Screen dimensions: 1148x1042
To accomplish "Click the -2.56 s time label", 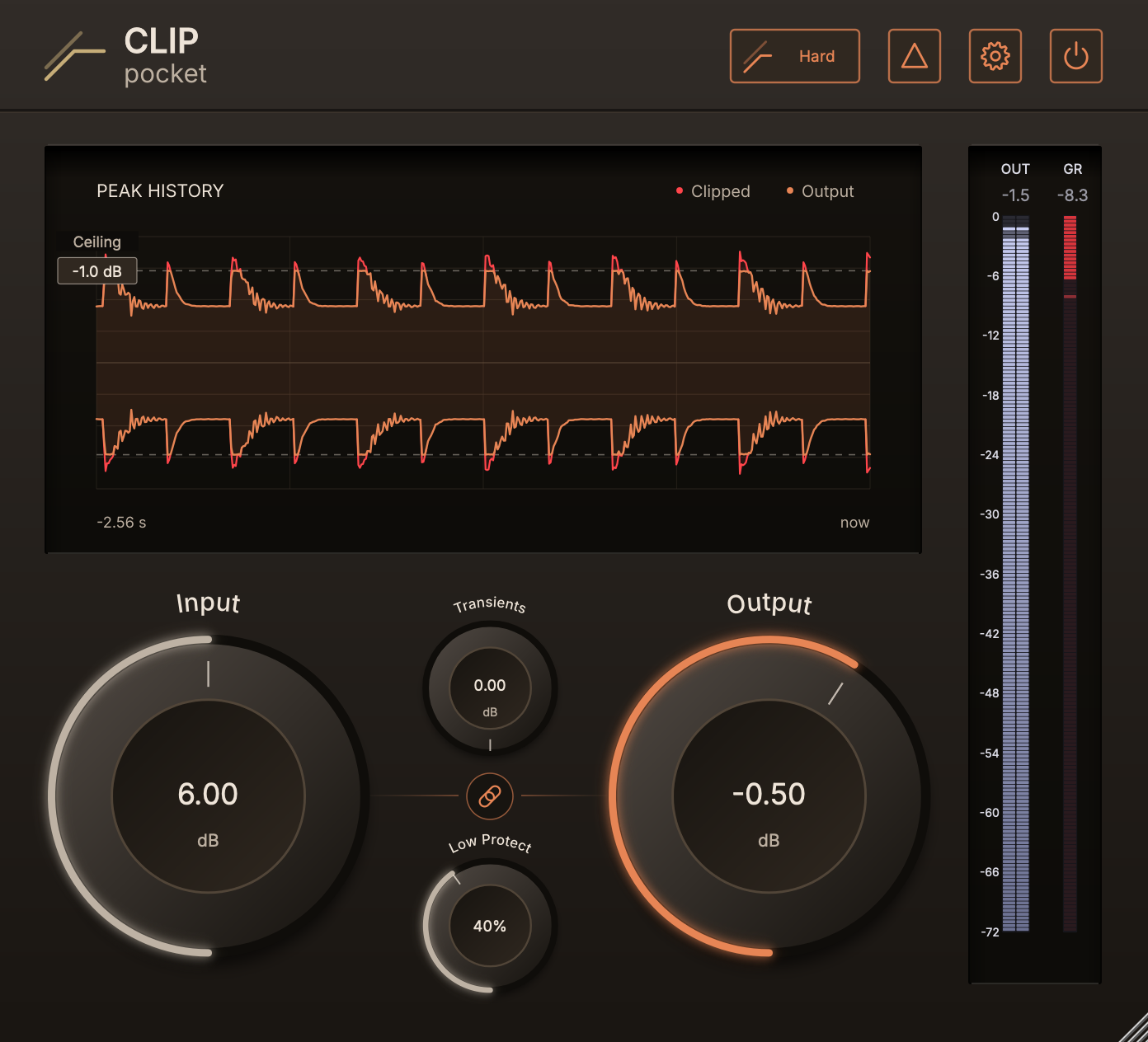I will 121,523.
